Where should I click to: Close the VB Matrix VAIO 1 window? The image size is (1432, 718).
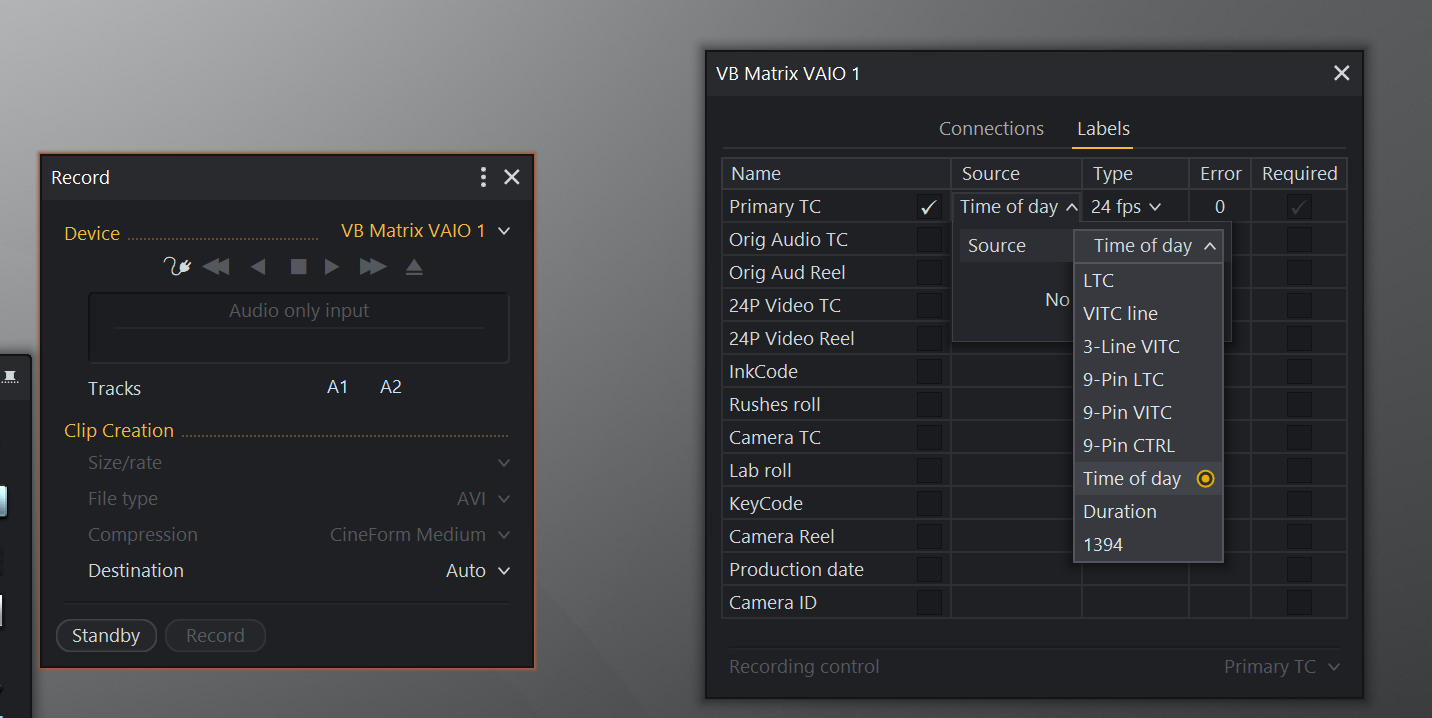tap(1342, 73)
